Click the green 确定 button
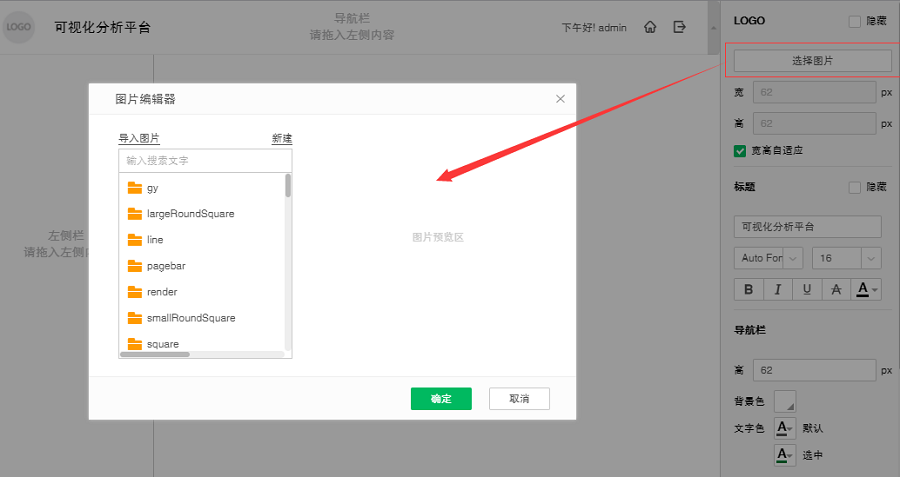Screen dimensions: 900x477 tap(441, 399)
